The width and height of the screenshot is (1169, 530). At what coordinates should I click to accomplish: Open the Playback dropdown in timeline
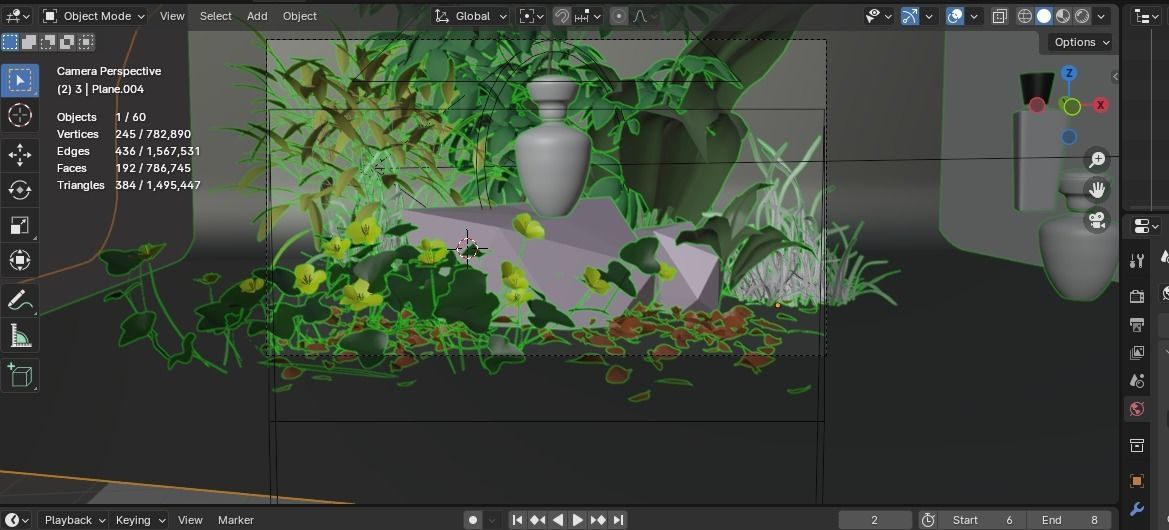(73, 520)
